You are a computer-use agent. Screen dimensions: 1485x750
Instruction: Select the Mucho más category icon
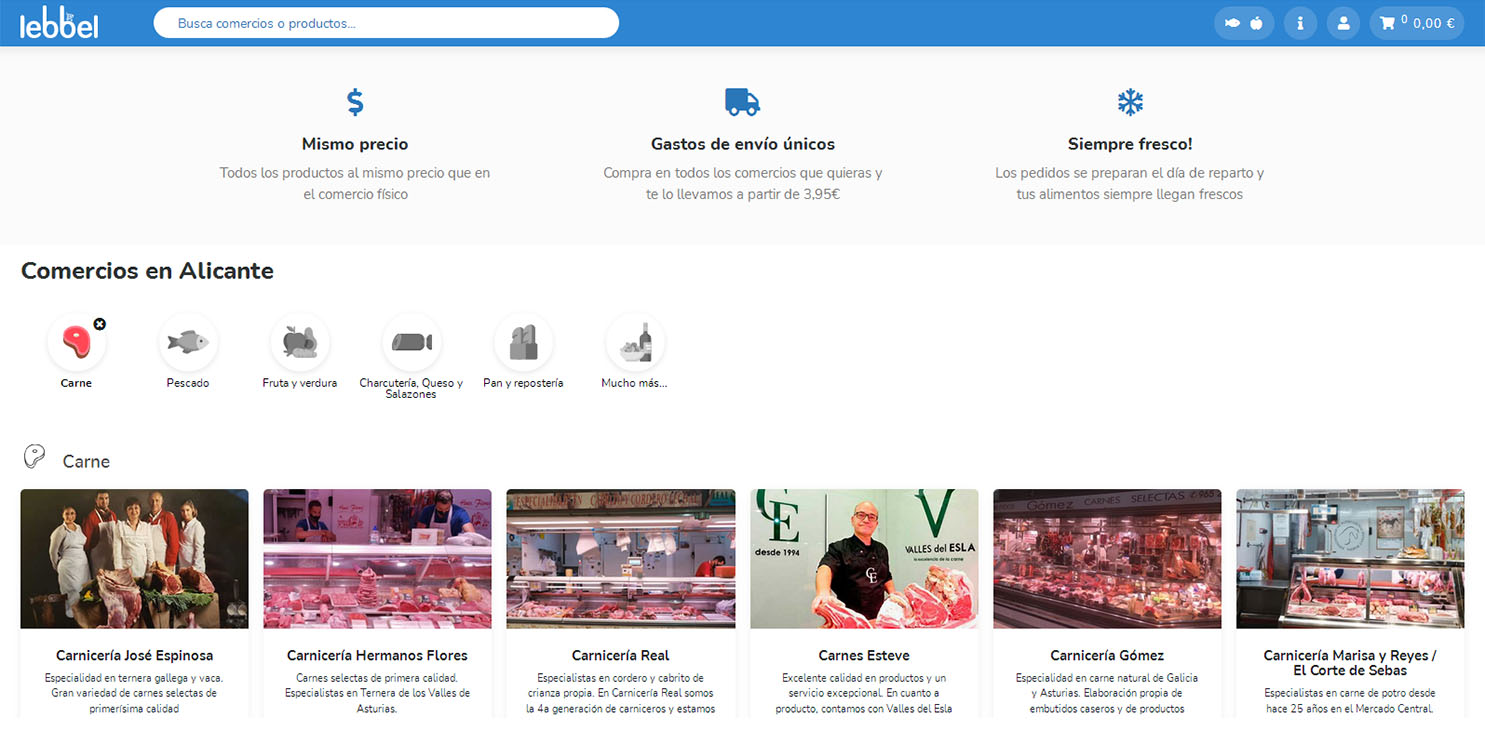pyautogui.click(x=635, y=342)
